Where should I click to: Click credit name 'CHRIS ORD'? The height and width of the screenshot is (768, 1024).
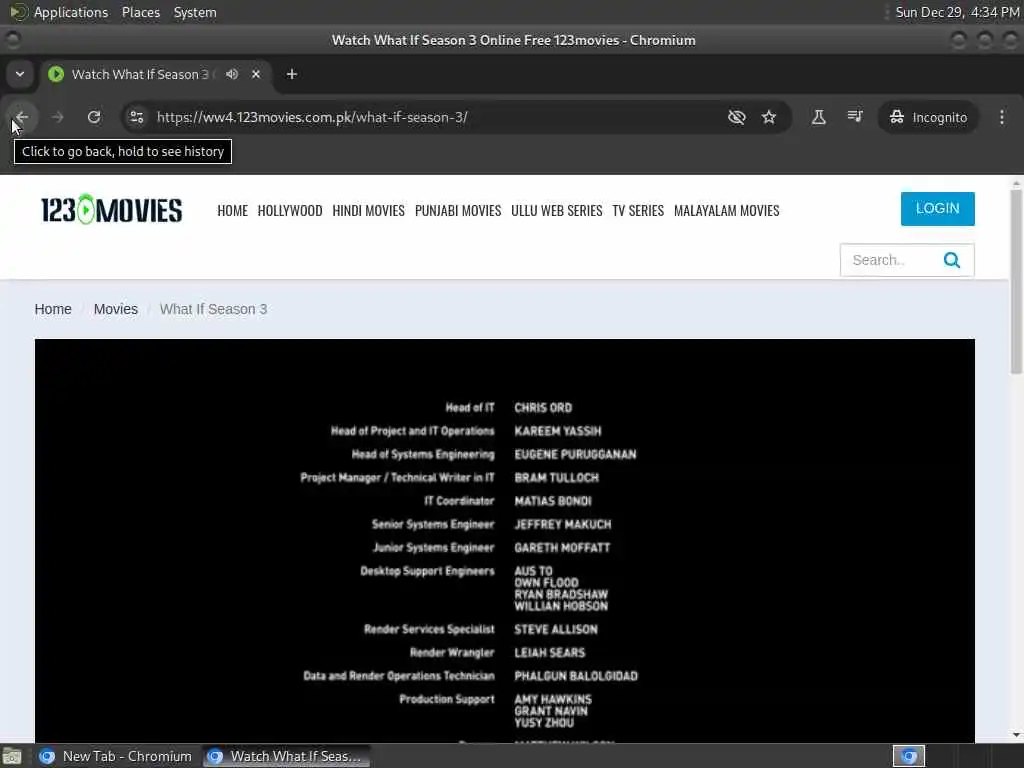(543, 408)
